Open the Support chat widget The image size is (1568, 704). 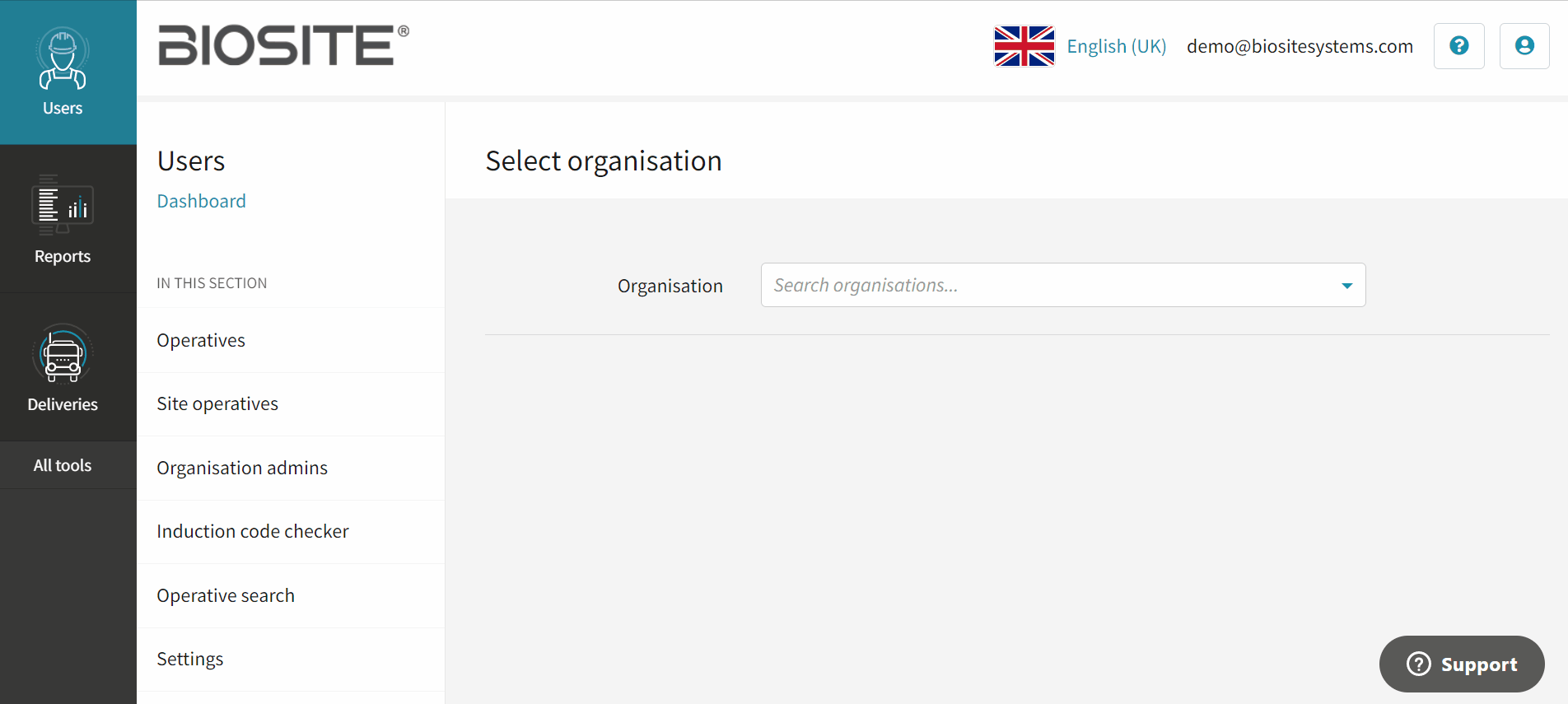tap(1462, 664)
